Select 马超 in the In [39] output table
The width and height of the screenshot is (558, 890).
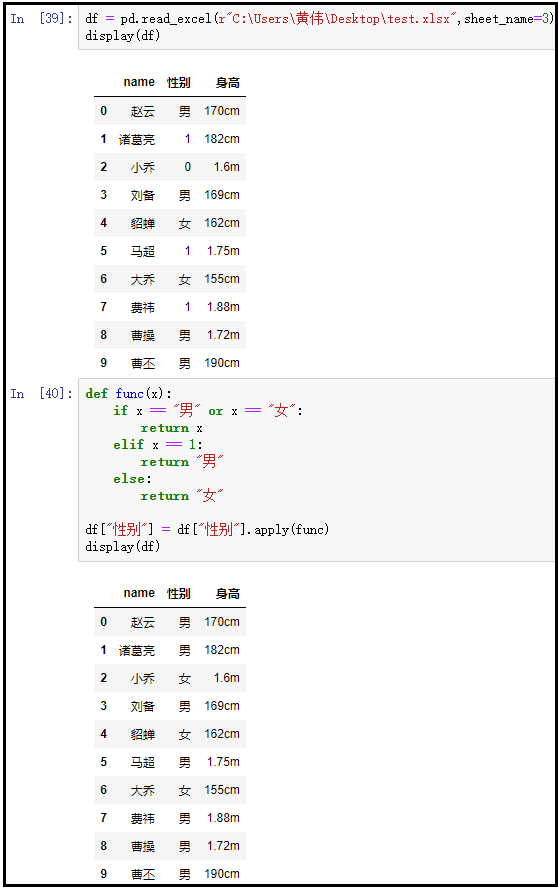pos(142,251)
